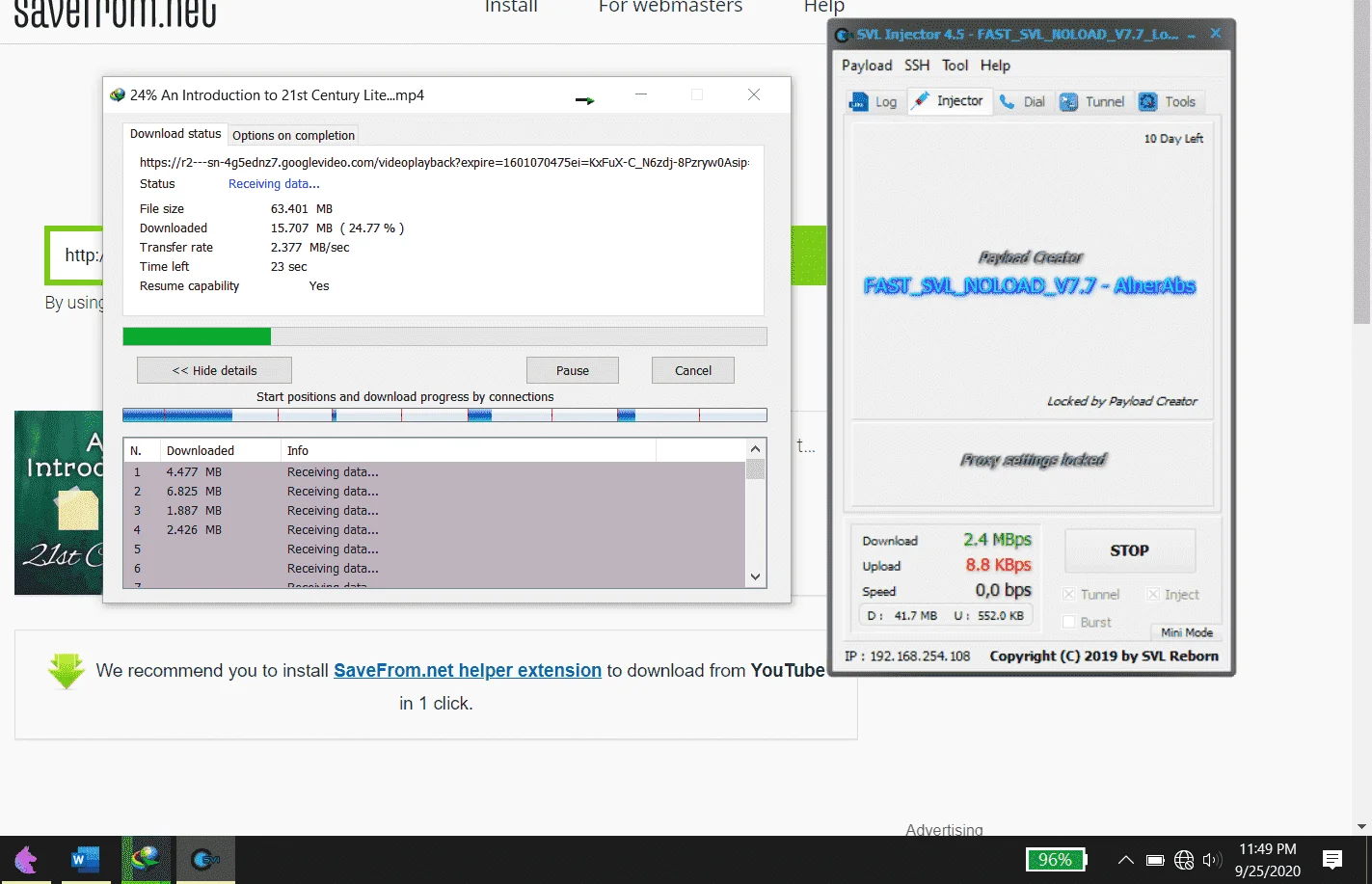Pause the download

point(573,370)
